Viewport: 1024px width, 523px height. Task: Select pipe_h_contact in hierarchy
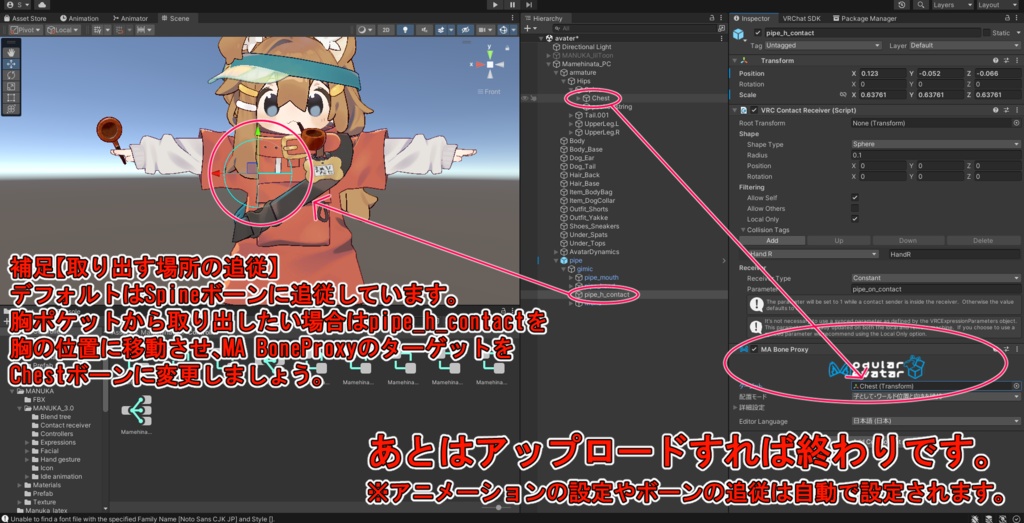pyautogui.click(x=607, y=295)
